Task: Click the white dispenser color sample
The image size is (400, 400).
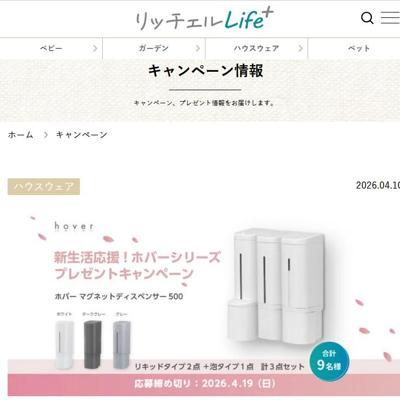Action: click(x=64, y=344)
